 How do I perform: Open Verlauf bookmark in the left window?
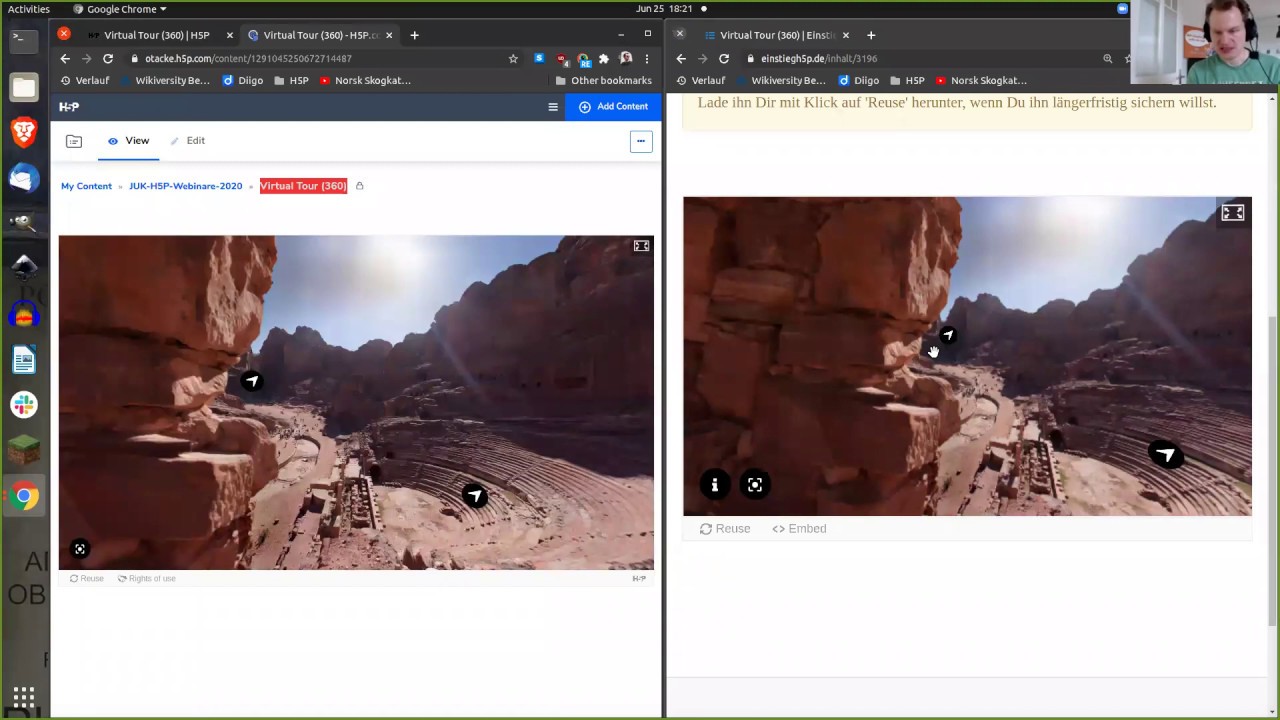(x=85, y=80)
